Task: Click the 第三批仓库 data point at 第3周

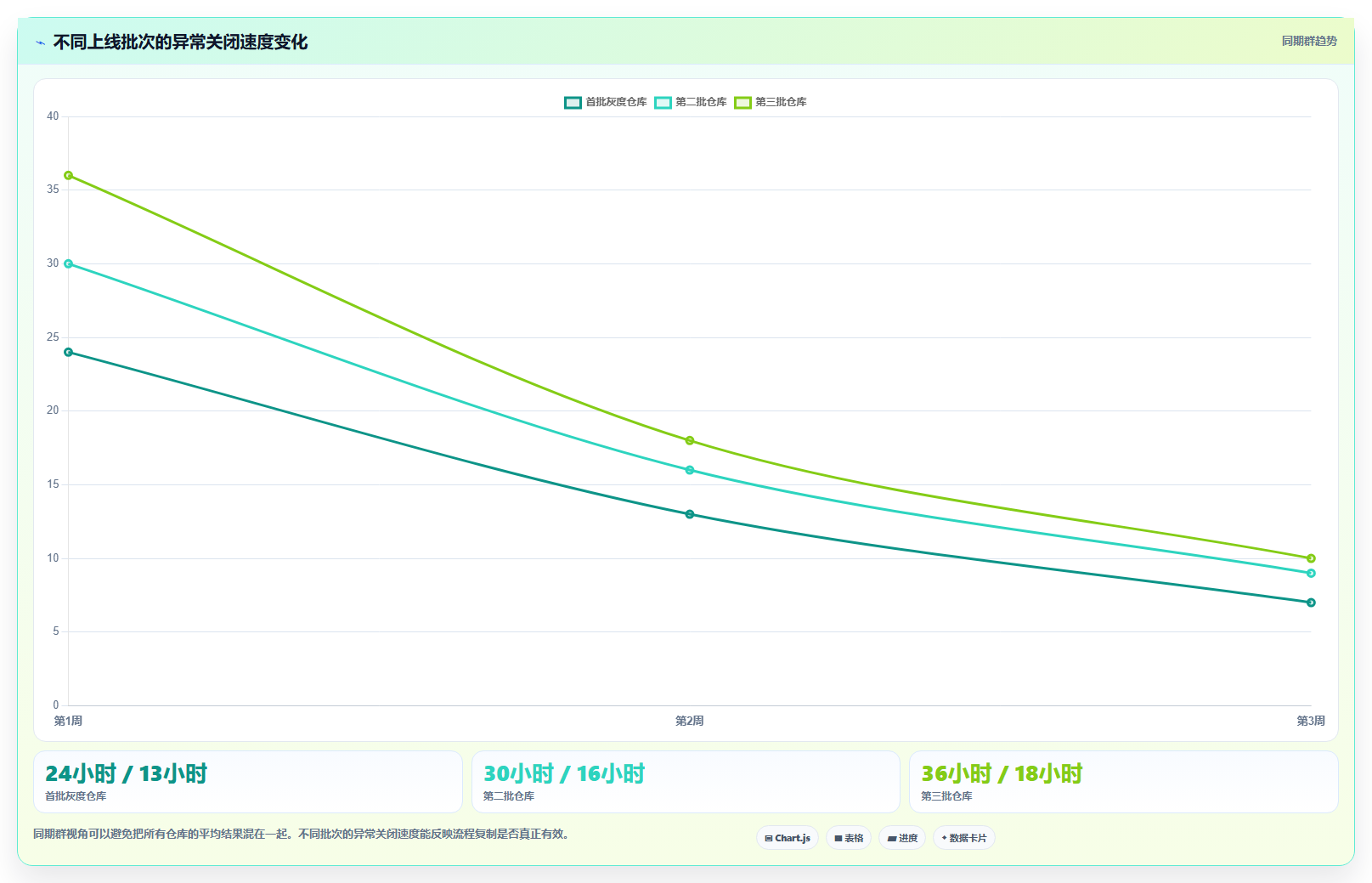Action: click(x=1311, y=558)
